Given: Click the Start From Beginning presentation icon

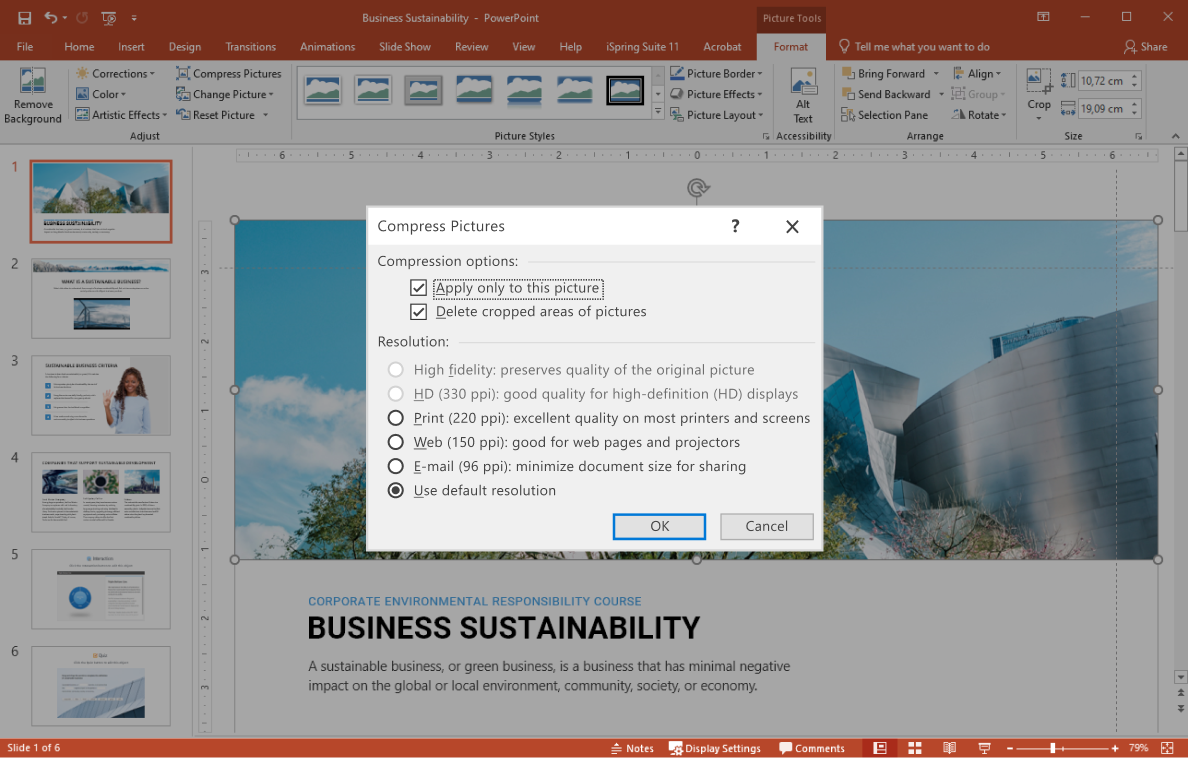Looking at the screenshot, I should click(x=108, y=17).
